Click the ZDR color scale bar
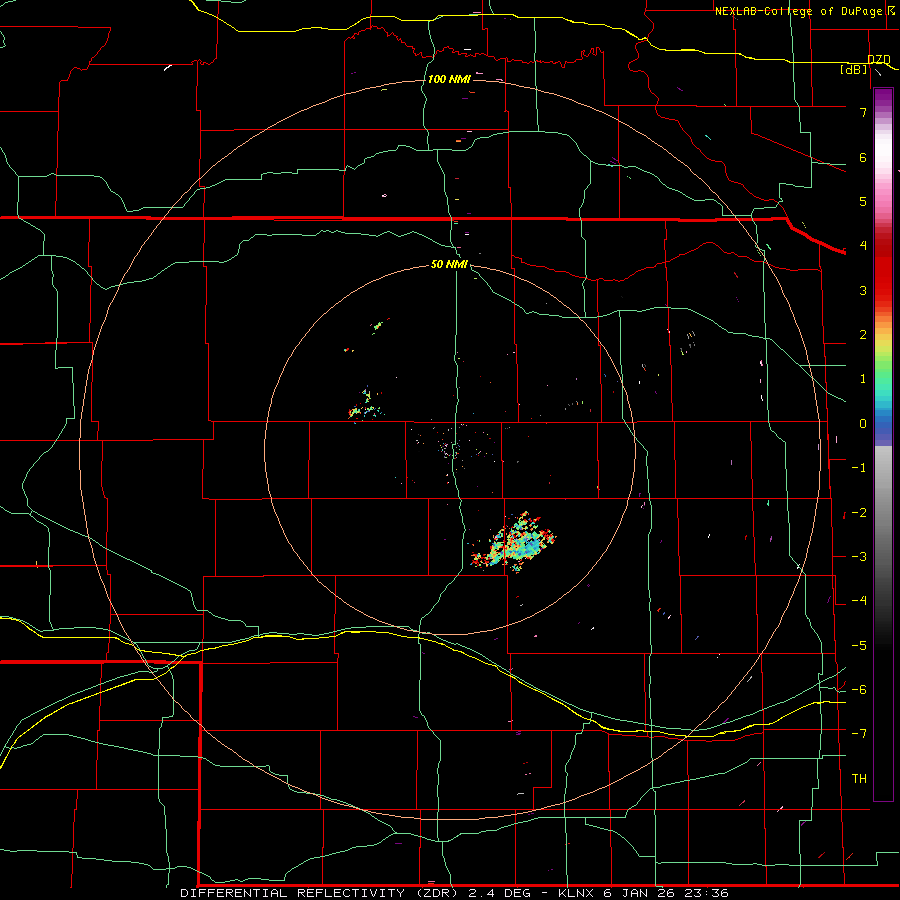The image size is (900, 900). (883, 445)
